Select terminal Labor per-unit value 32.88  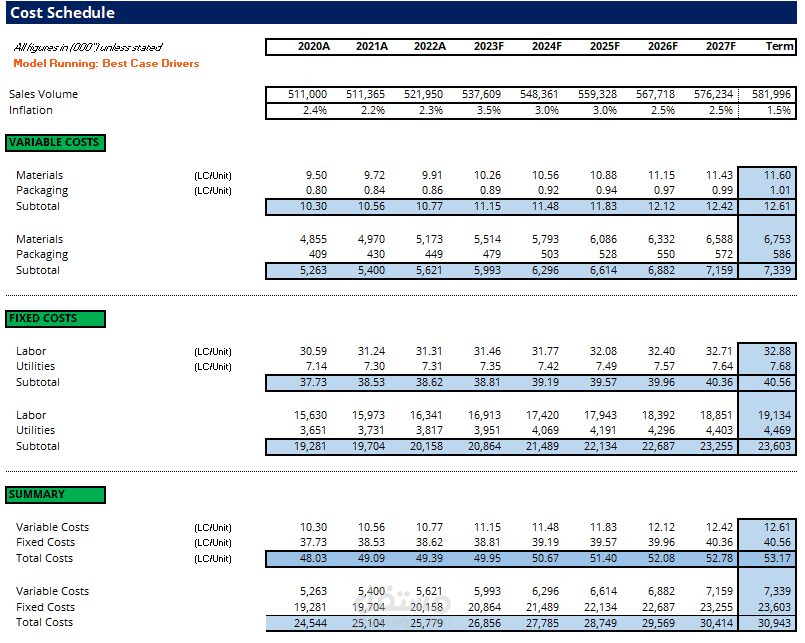777,352
